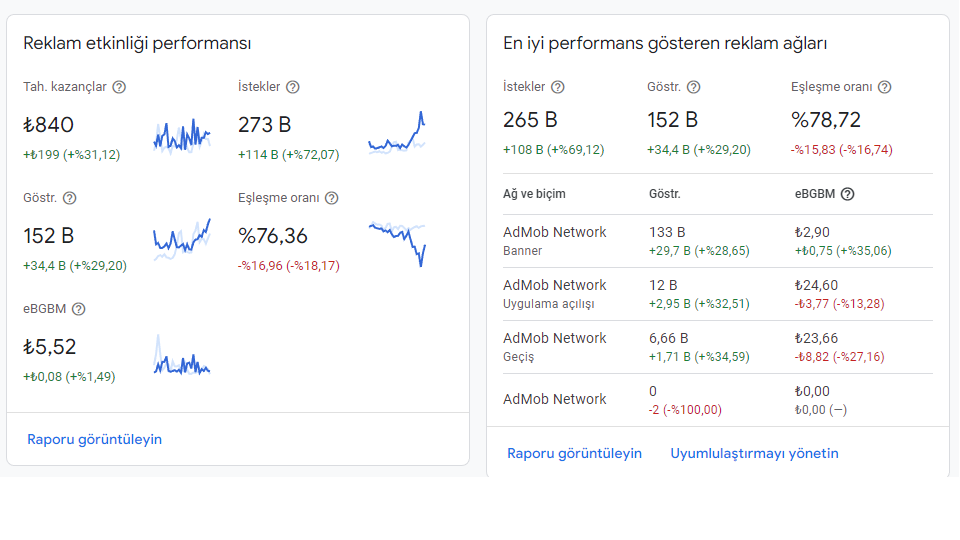
Task: Click the İstekler requests sparkline chart
Action: click(397, 133)
